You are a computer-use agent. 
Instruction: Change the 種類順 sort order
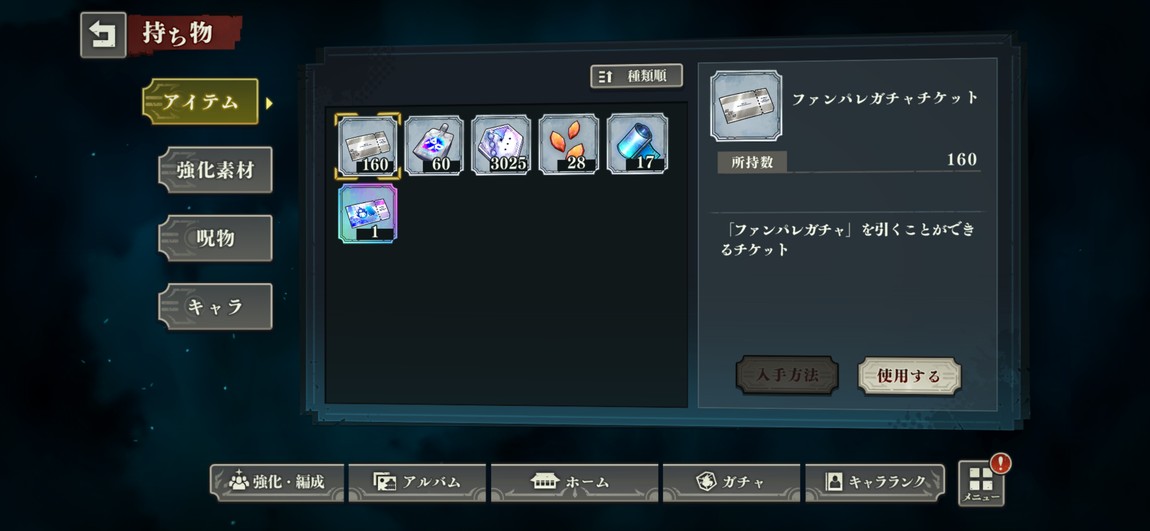coord(637,76)
